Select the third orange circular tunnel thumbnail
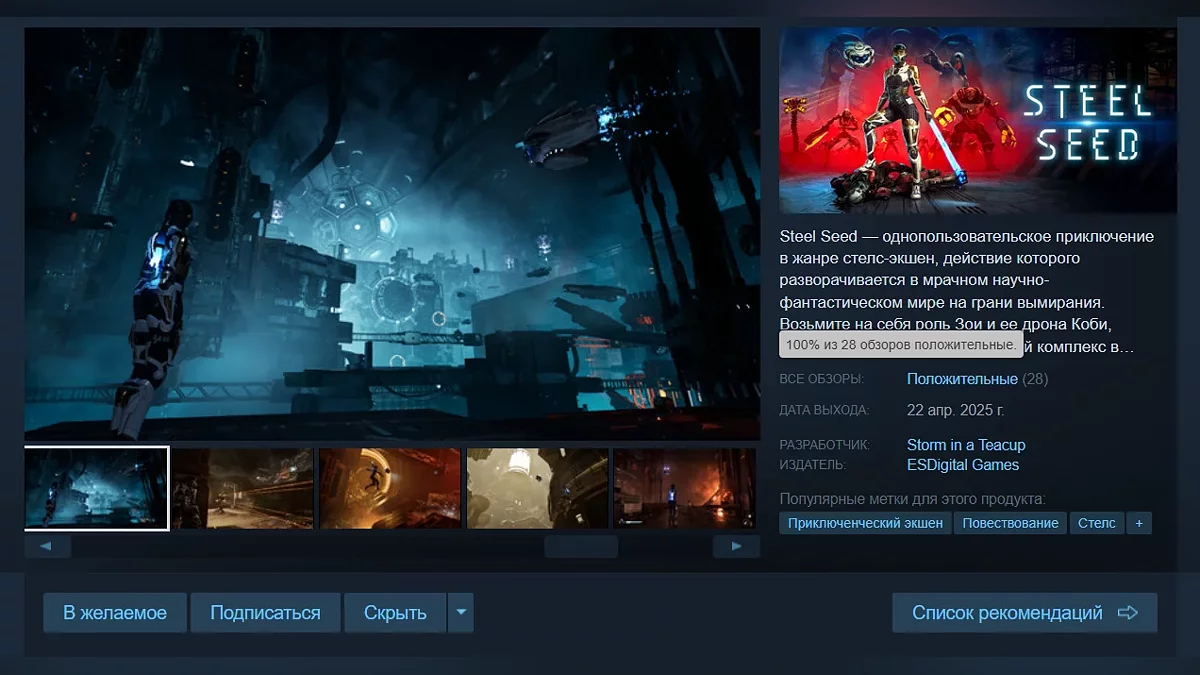 (x=390, y=488)
